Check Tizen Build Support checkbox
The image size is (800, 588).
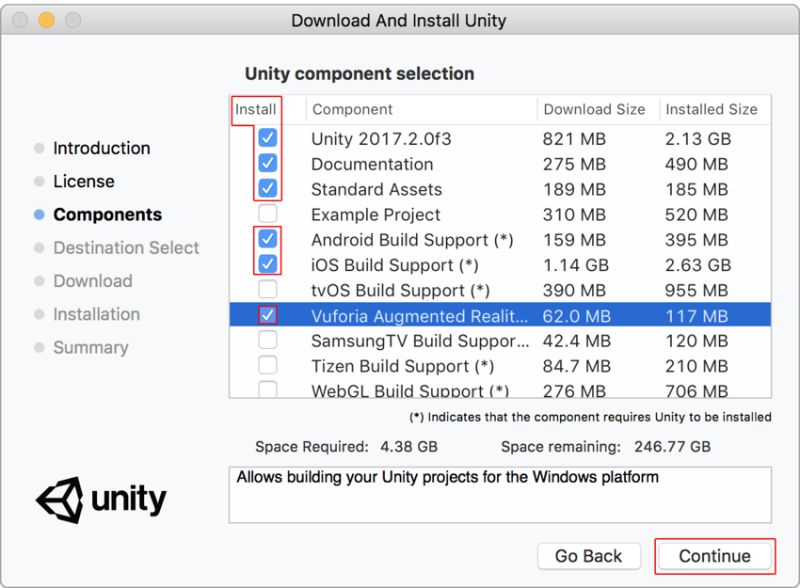pyautogui.click(x=267, y=365)
